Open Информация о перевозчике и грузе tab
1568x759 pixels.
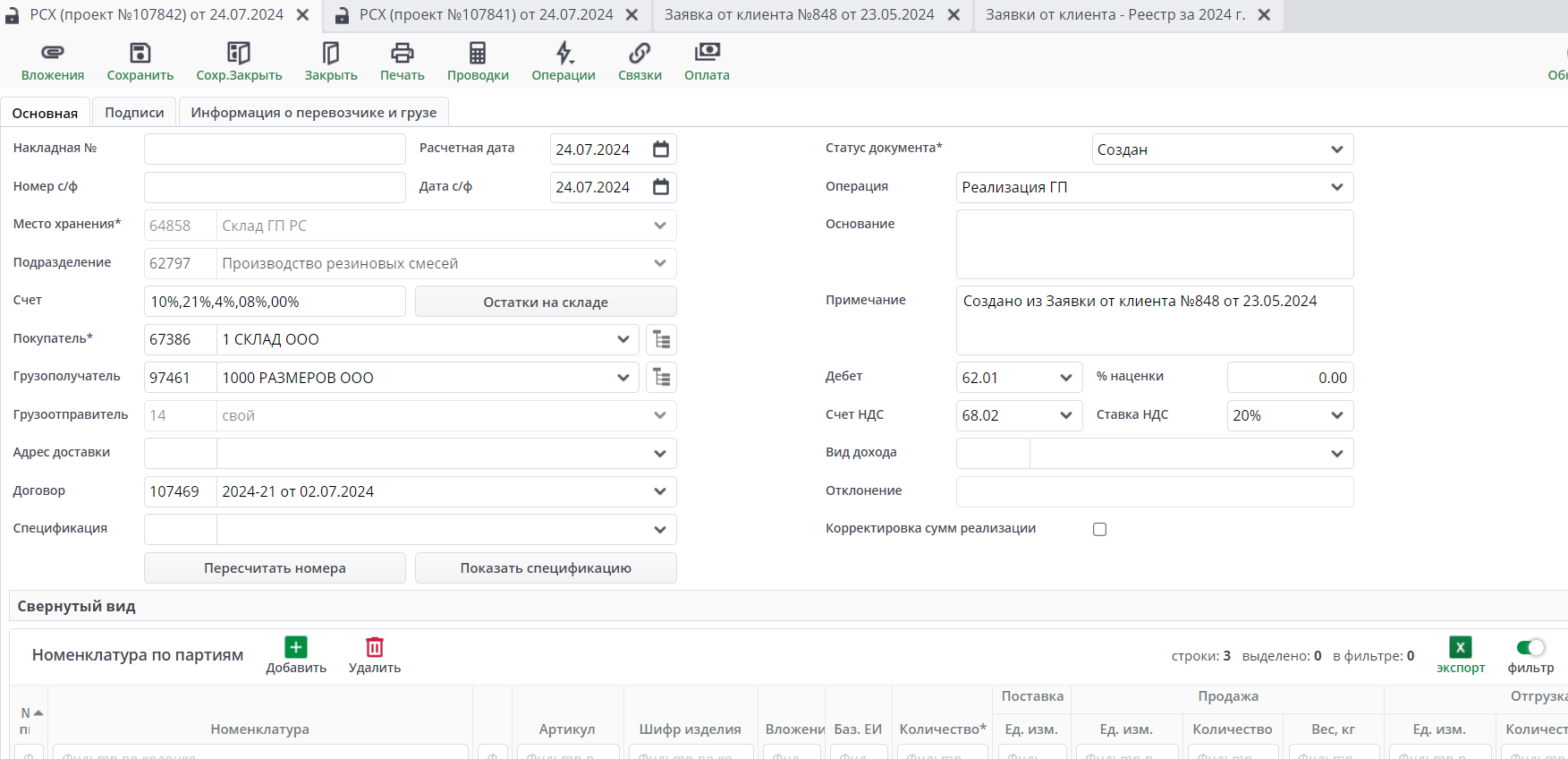coord(313,113)
